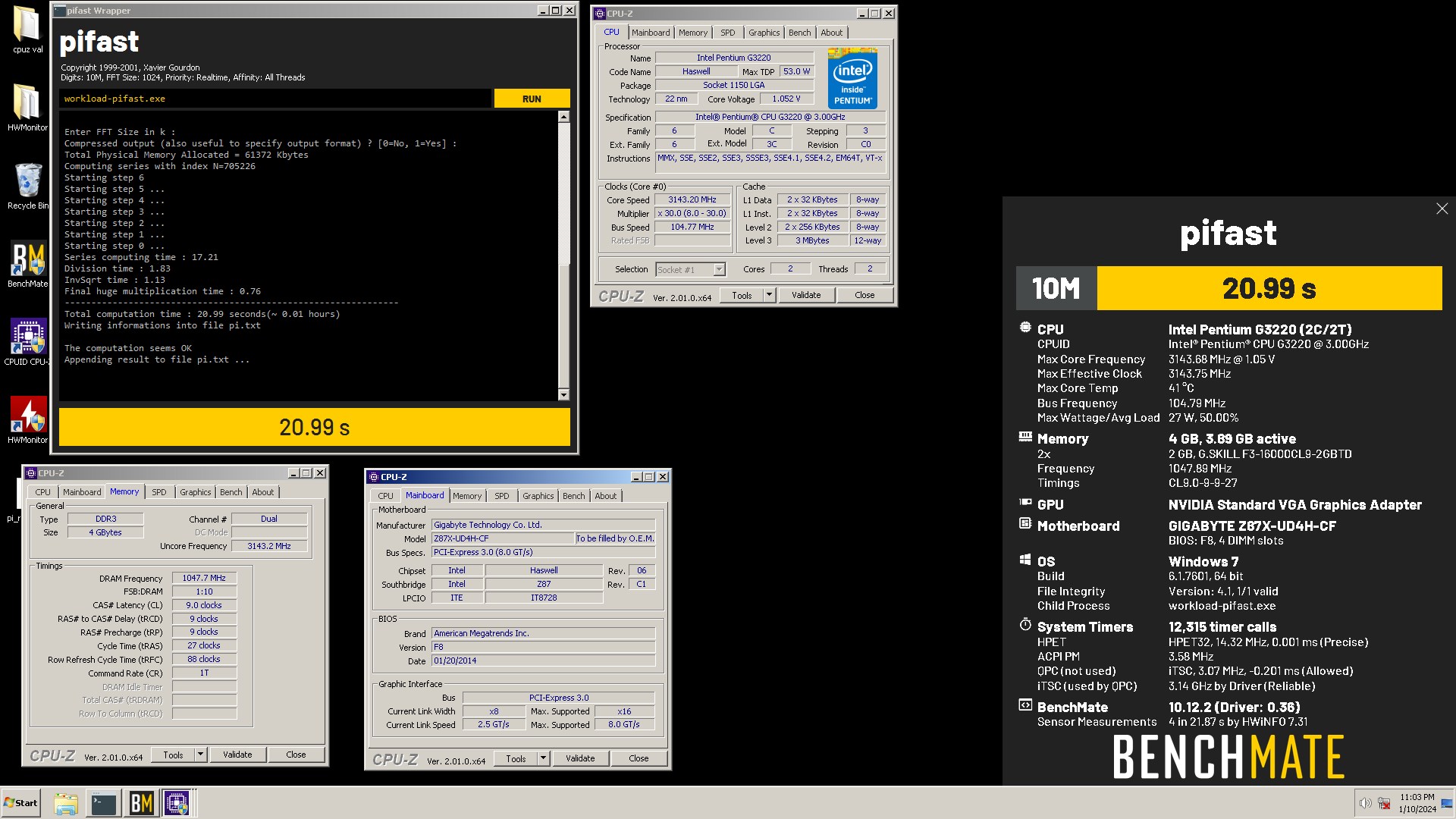
Task: Click the Core Speed 3143.20 MHz value
Action: tap(692, 200)
